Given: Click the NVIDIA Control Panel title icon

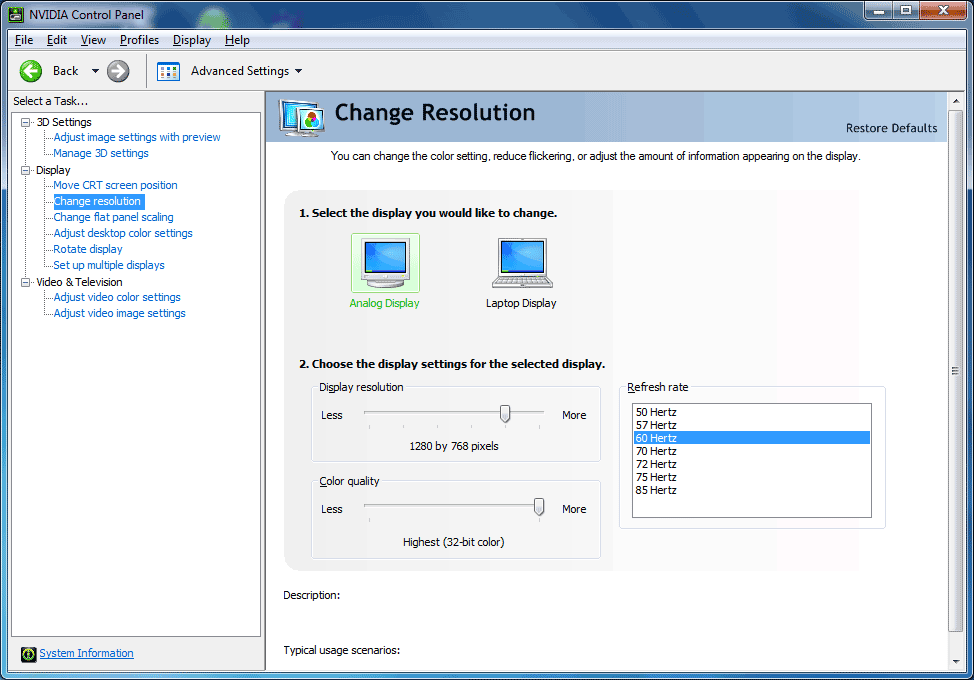Looking at the screenshot, I should [16, 14].
